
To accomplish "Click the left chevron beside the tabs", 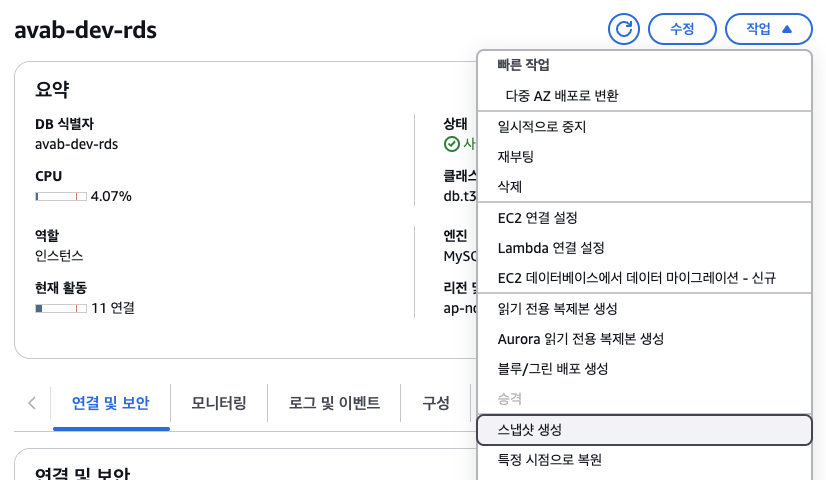I will [x=32, y=403].
